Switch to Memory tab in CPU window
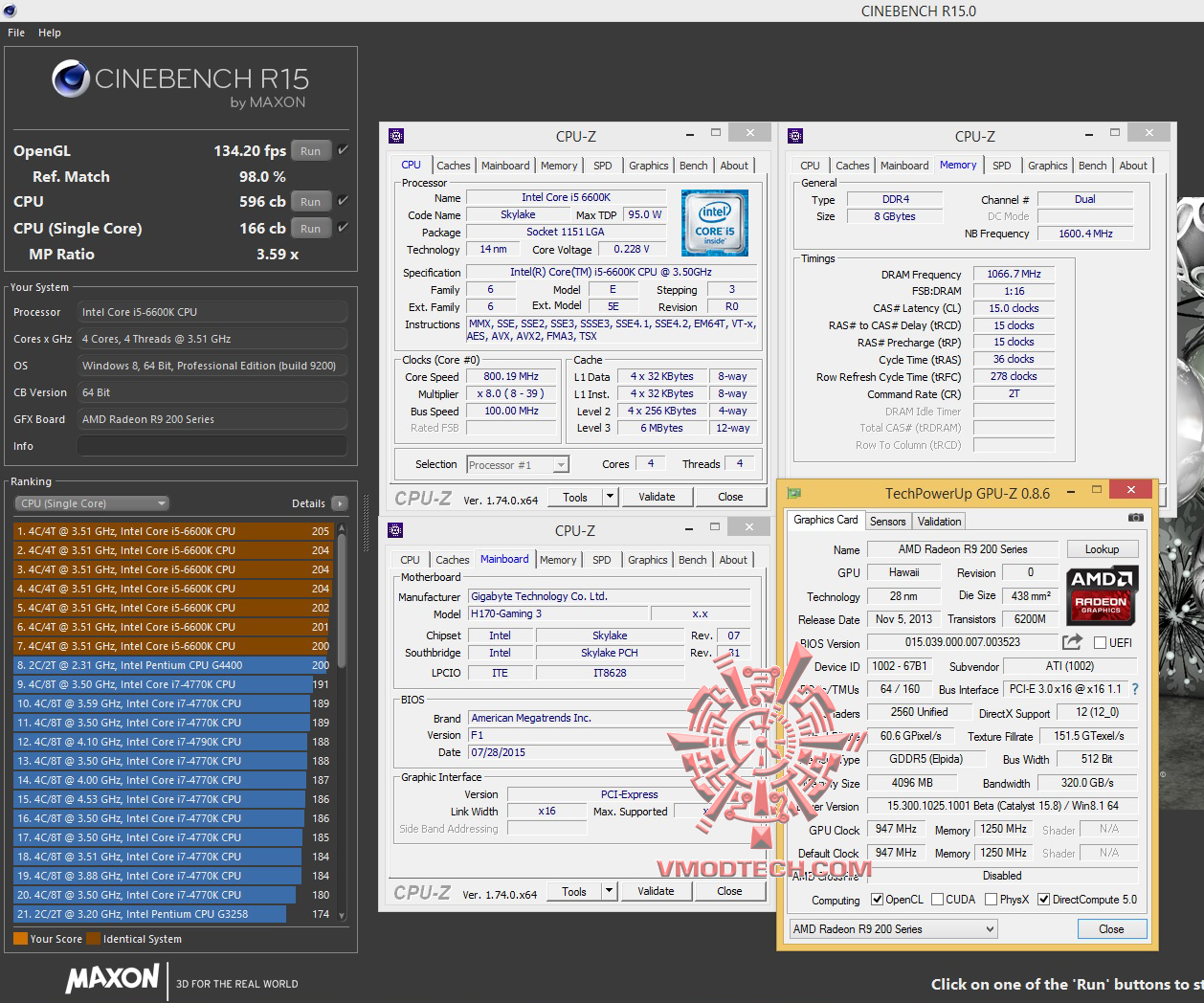Image resolution: width=1204 pixels, height=1003 pixels. coord(559,166)
